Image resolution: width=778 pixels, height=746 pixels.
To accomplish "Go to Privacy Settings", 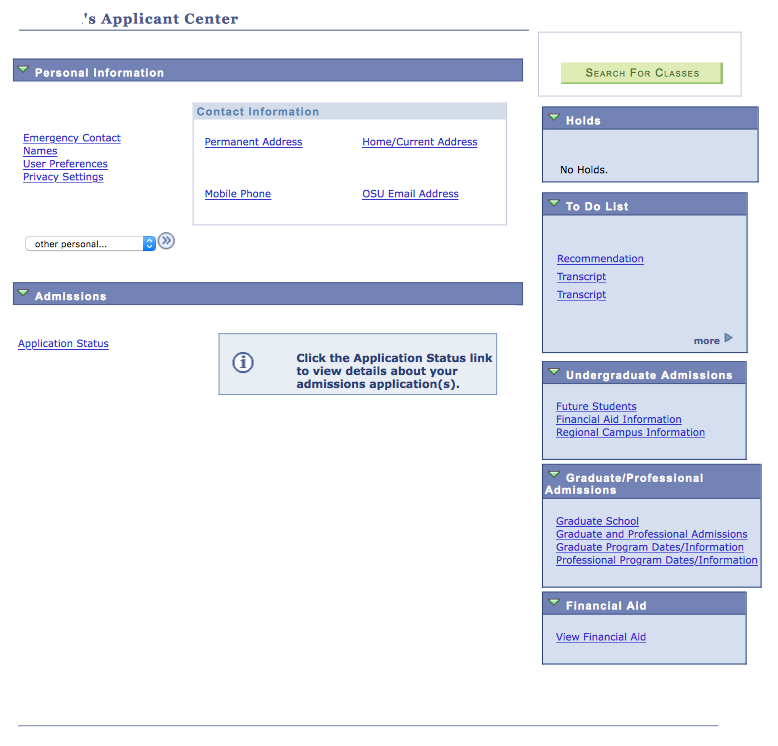I will (x=63, y=177).
